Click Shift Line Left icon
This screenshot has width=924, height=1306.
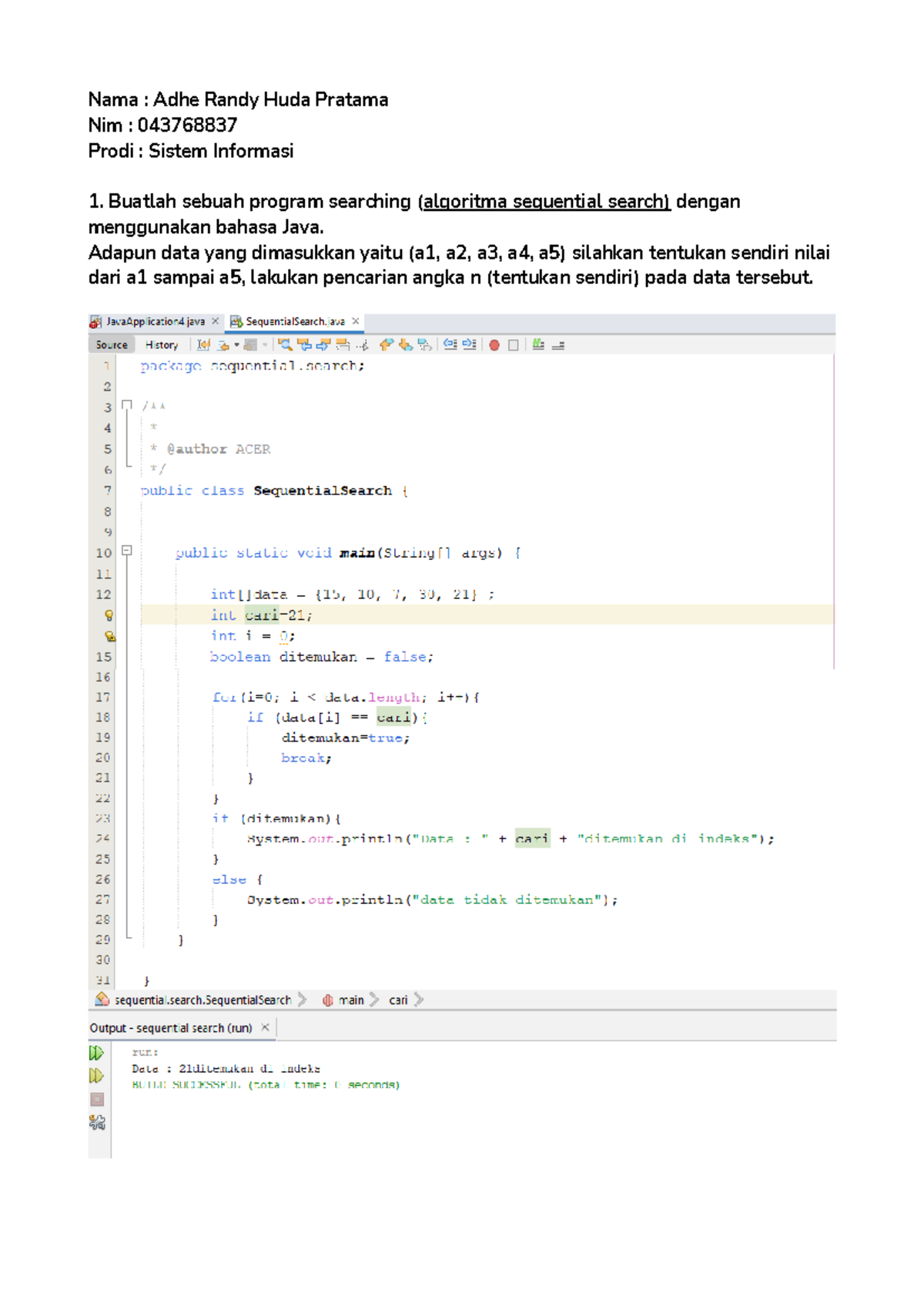pyautogui.click(x=450, y=345)
